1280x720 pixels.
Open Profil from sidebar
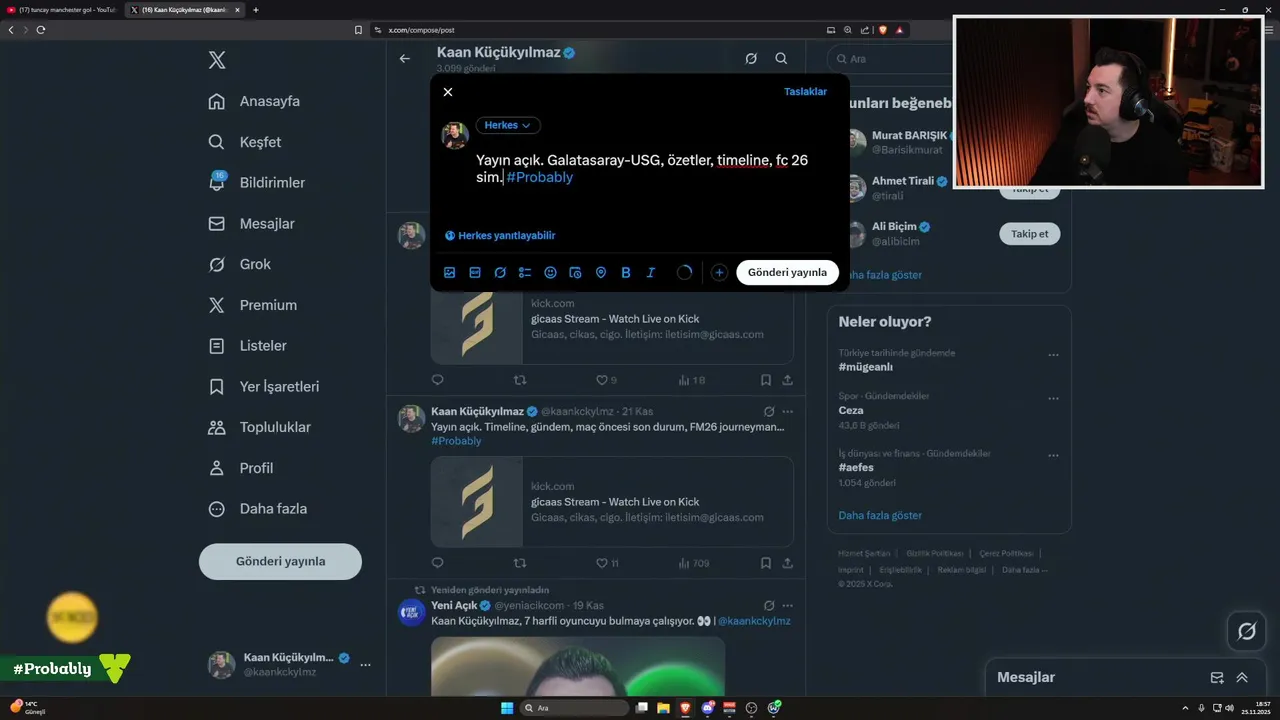click(x=241, y=468)
